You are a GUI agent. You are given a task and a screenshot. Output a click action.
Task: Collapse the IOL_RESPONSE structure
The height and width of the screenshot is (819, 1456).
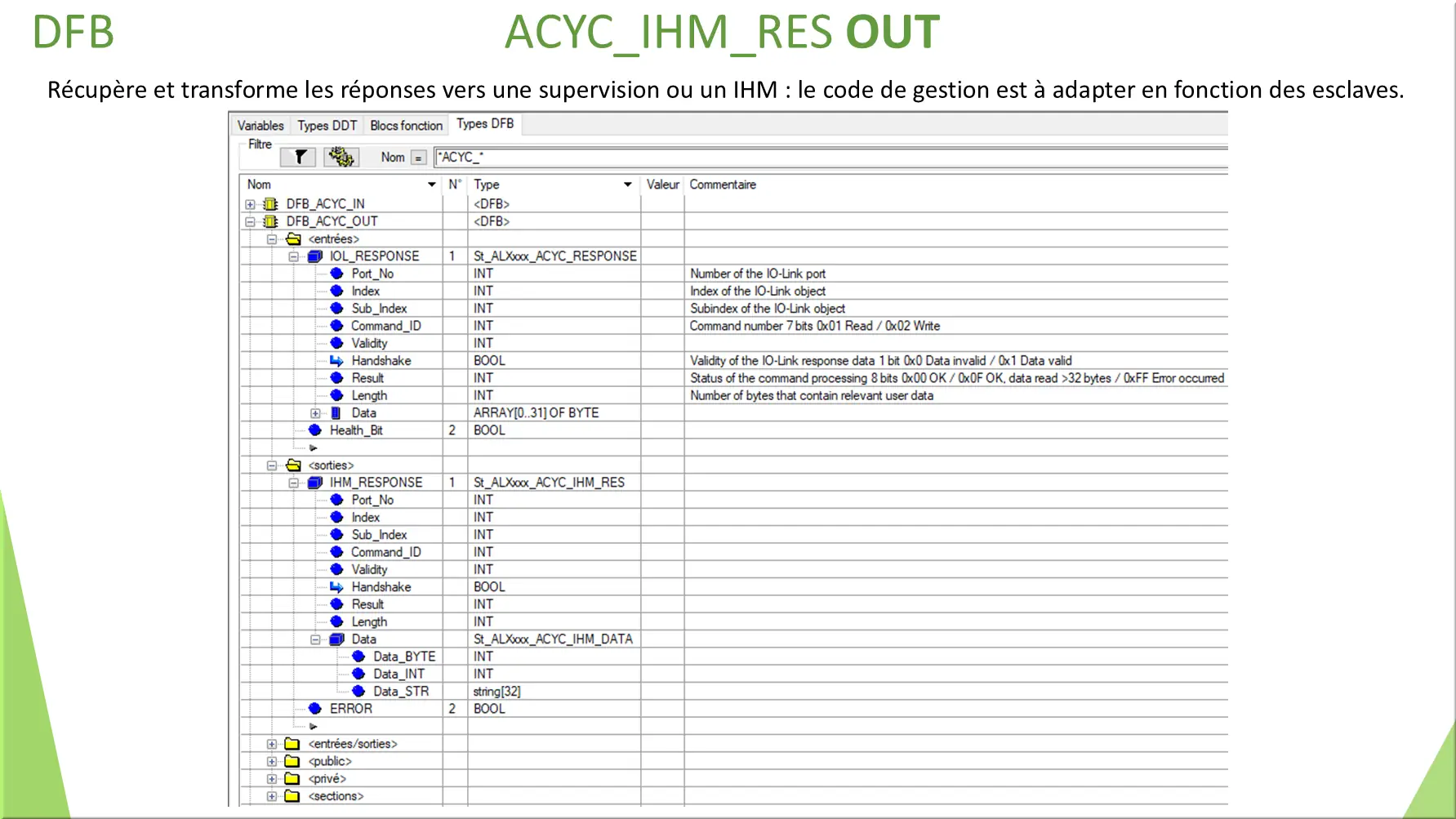294,256
